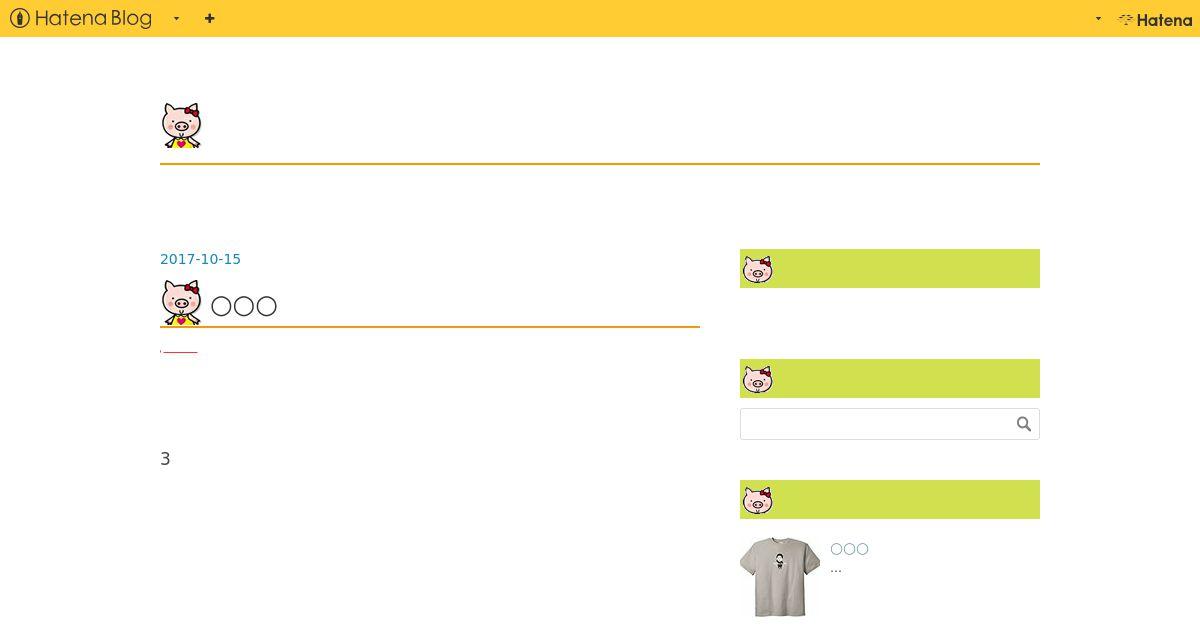Open the gray T-shirt thumbnail
The image size is (1200, 630).
tap(780, 577)
